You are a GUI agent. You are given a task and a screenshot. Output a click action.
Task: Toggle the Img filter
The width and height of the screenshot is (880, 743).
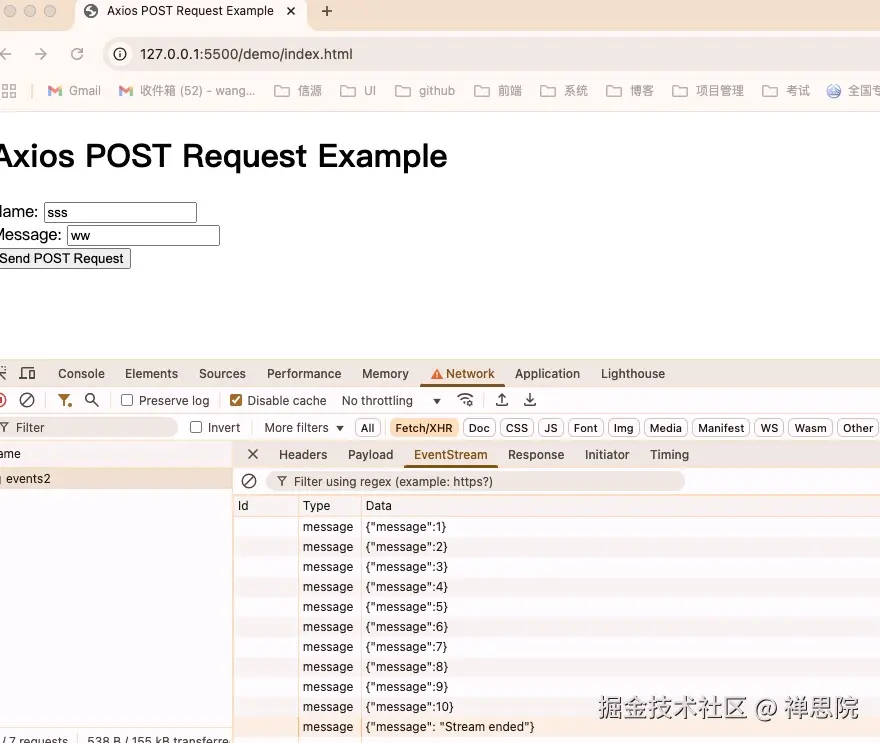[x=623, y=428]
